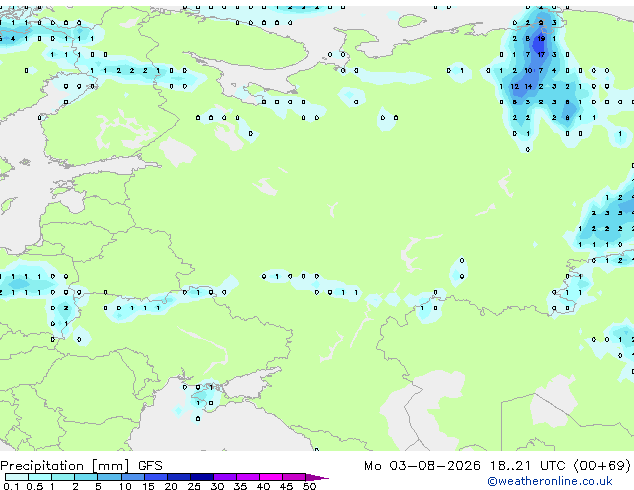Click the '35' legend scale label
Image resolution: width=634 pixels, height=490 pixels.
click(240, 486)
